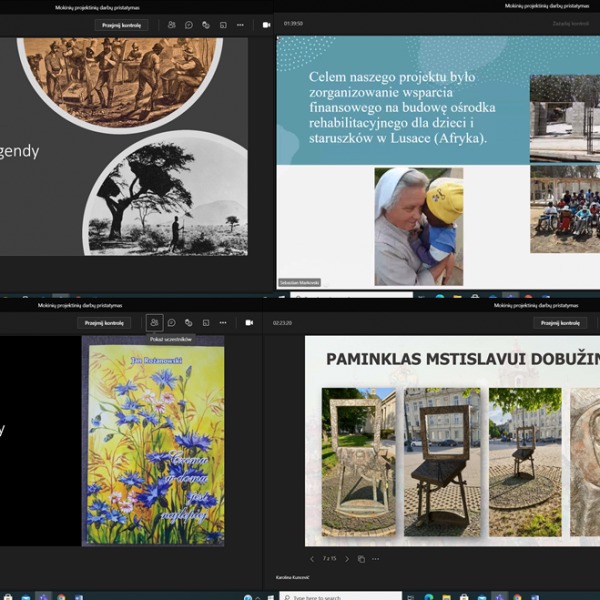Click meeting timer 02:23:20
600x600 pixels.
point(282,323)
